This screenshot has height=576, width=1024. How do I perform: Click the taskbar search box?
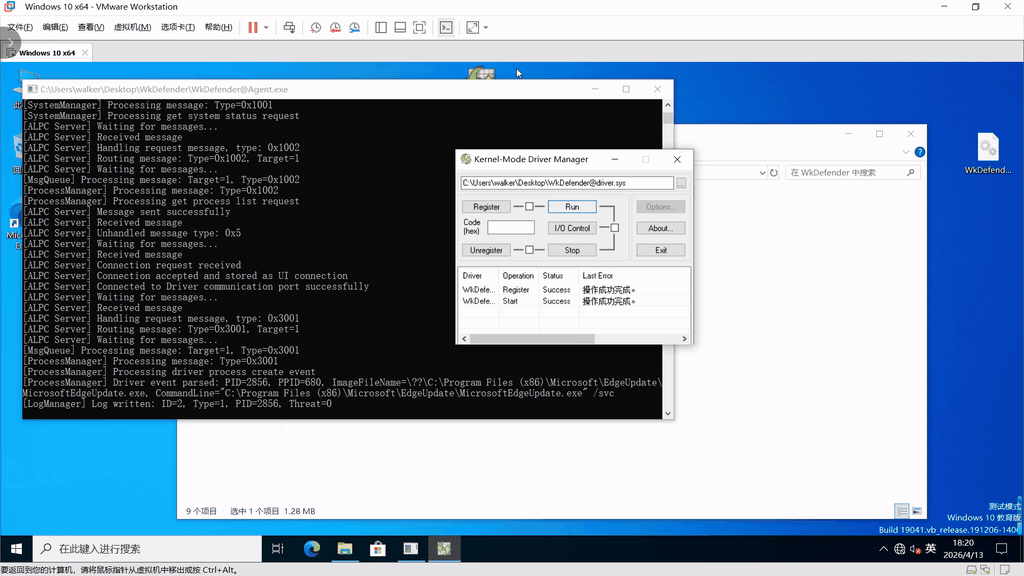[147, 549]
